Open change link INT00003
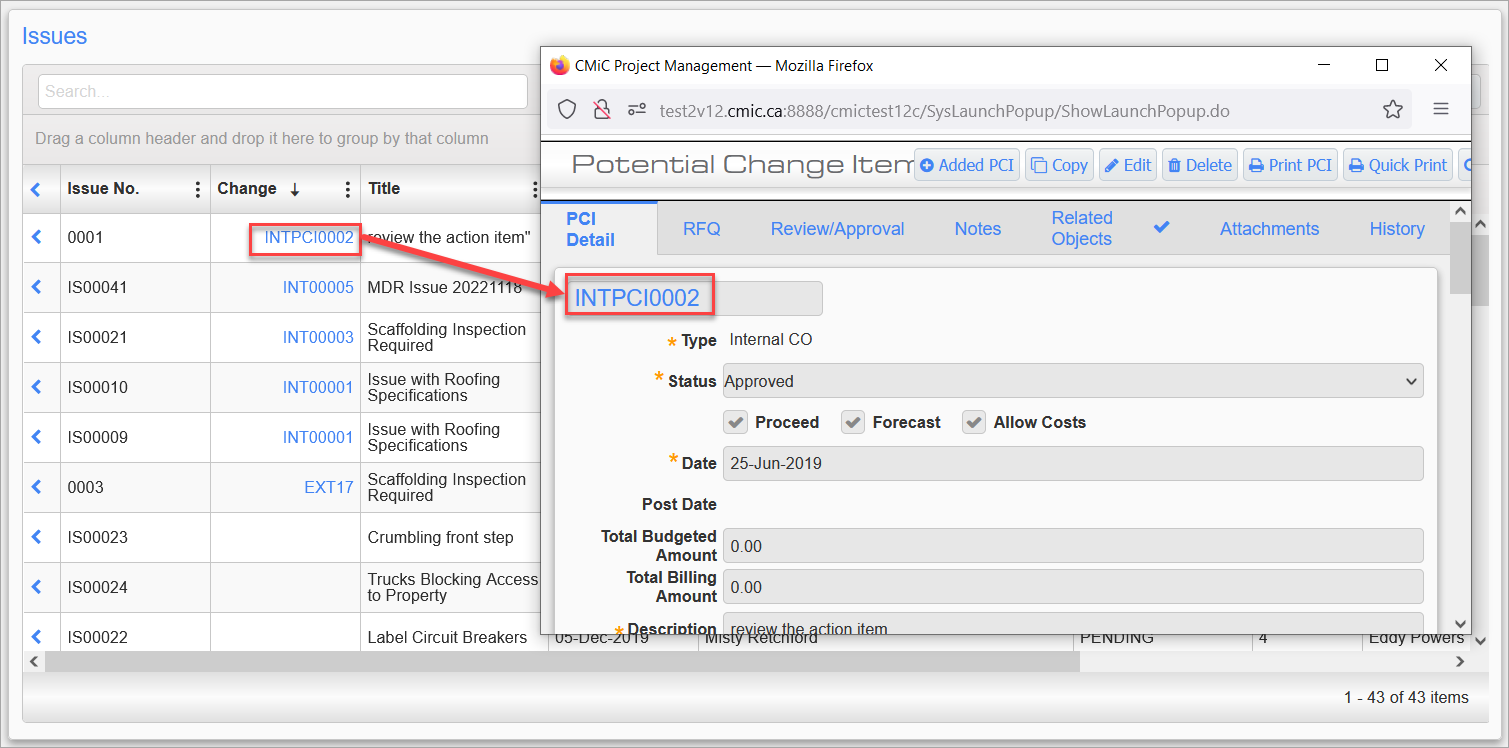1509x748 pixels. (318, 337)
